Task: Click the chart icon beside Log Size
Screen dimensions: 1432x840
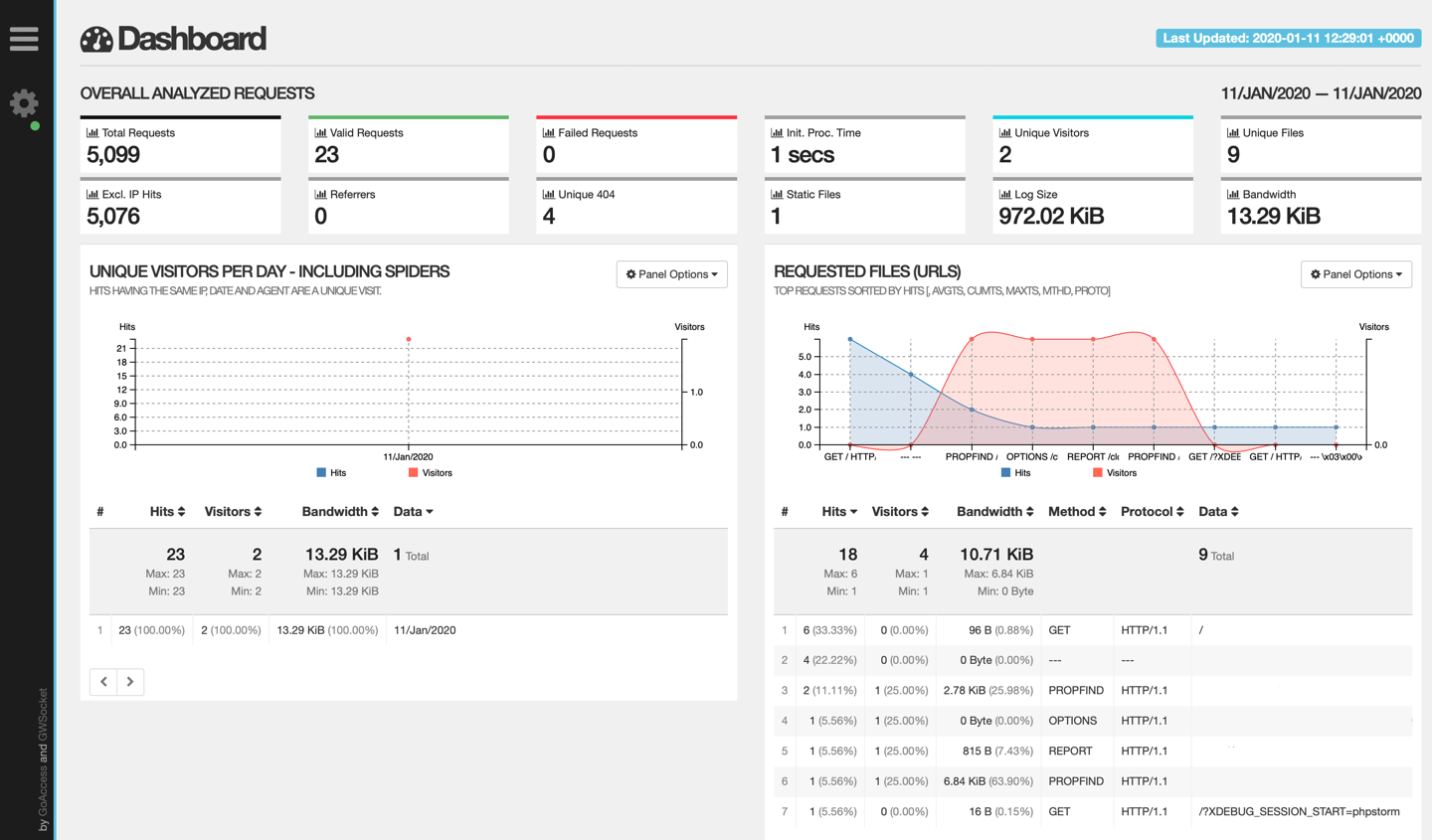Action: pyautogui.click(x=1004, y=194)
